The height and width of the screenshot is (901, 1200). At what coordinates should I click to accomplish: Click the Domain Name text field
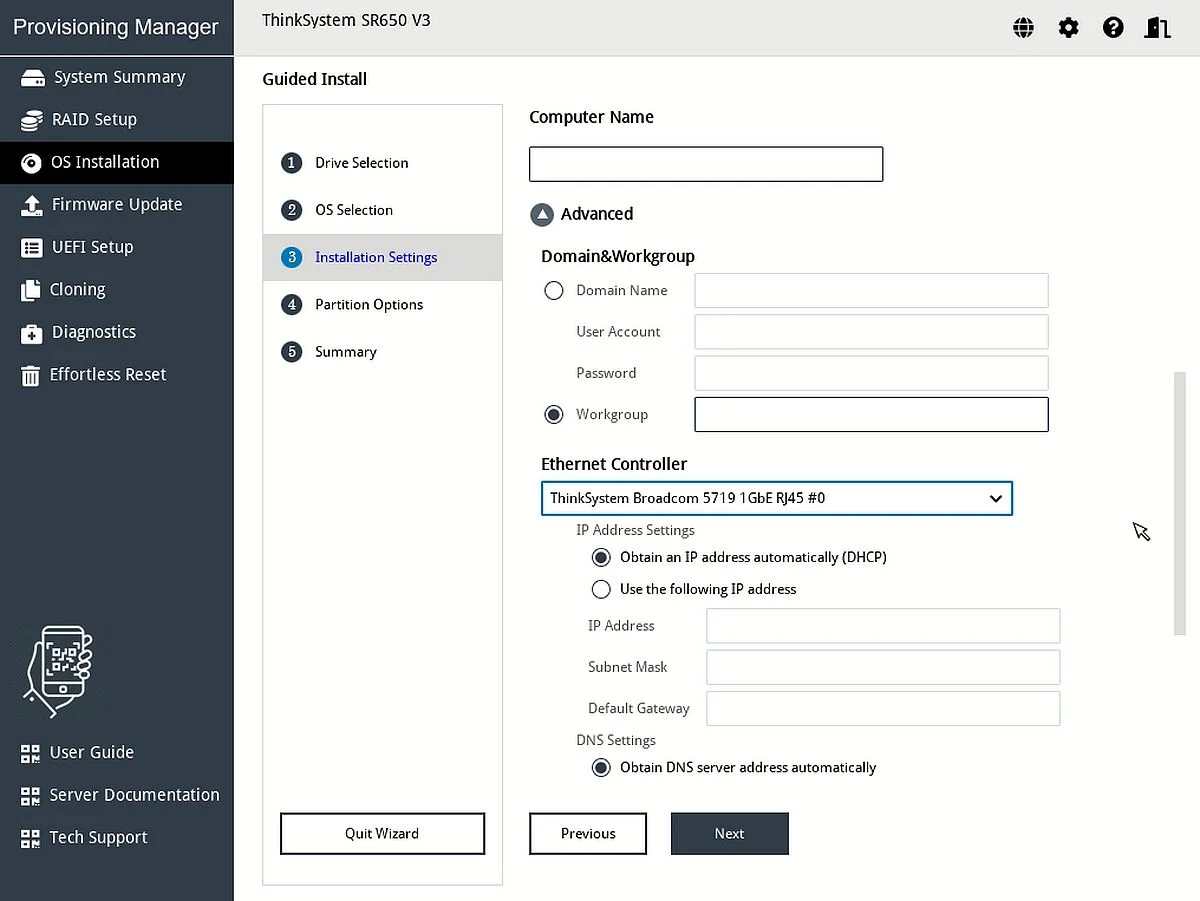871,291
